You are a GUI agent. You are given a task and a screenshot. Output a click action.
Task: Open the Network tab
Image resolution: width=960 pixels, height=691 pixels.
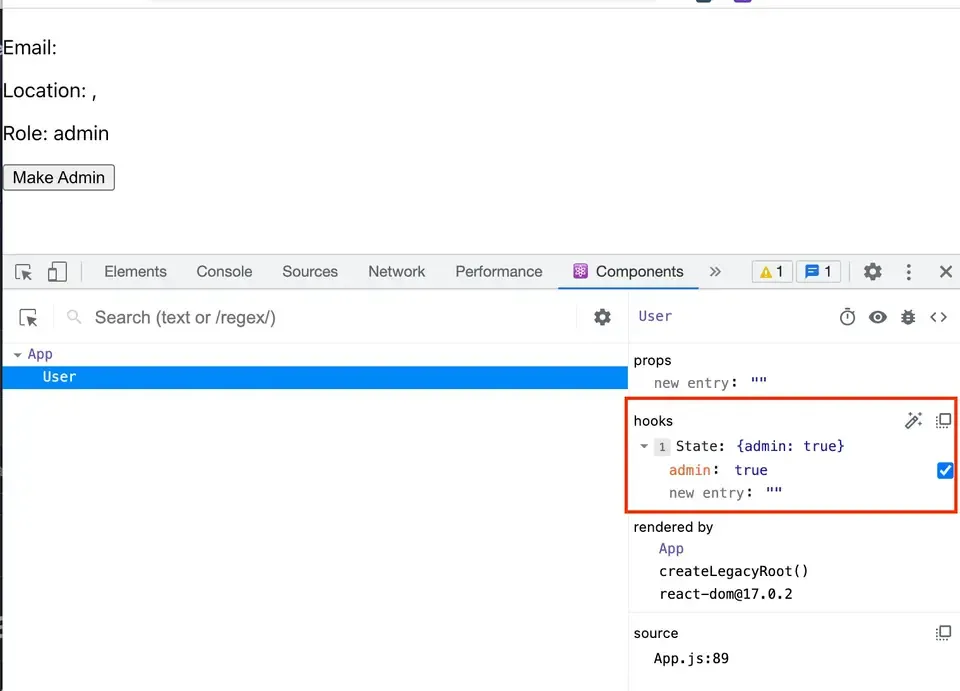point(396,271)
